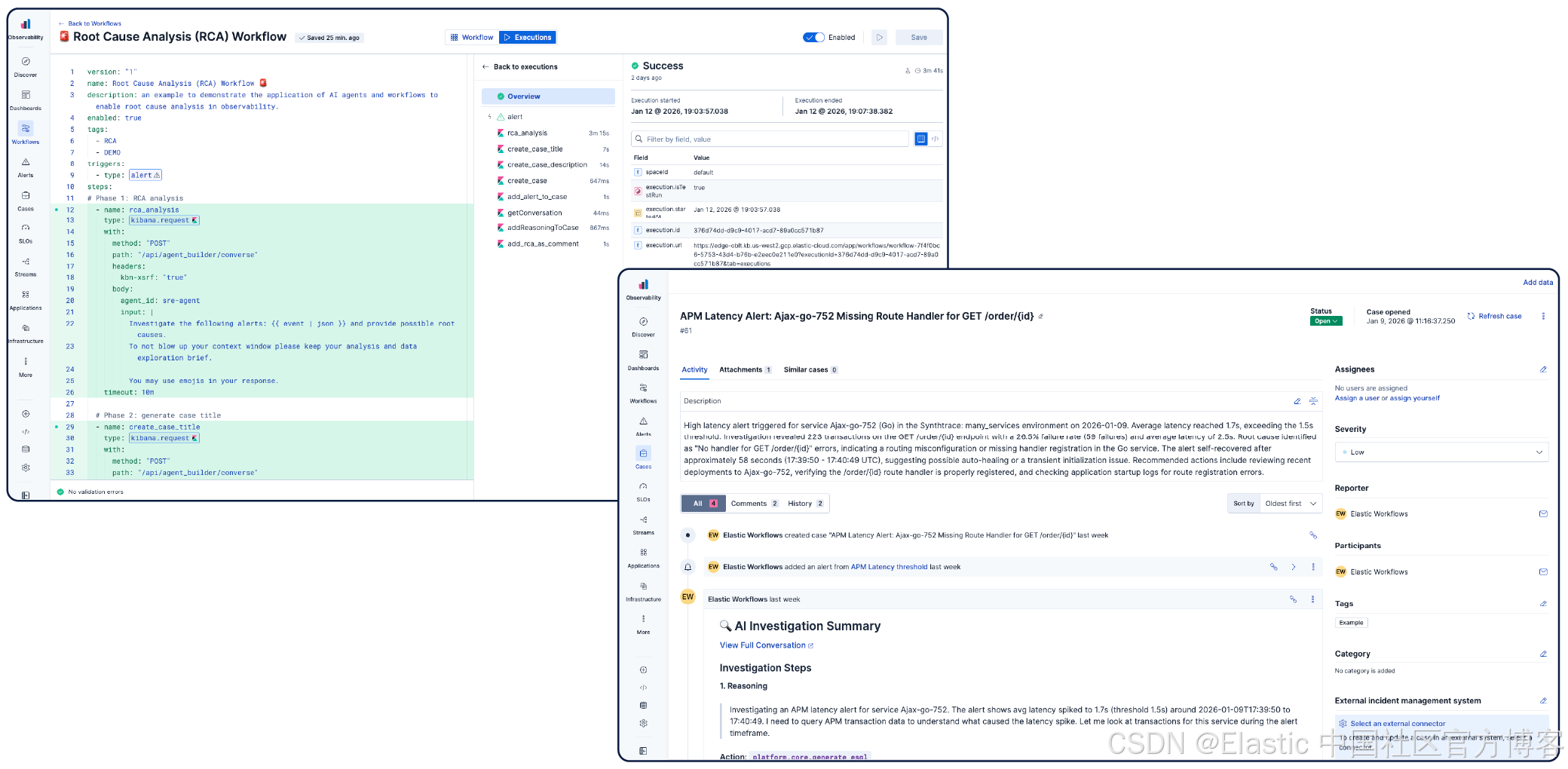Go Back to Workflows link
The image size is (1568, 769).
coord(90,23)
